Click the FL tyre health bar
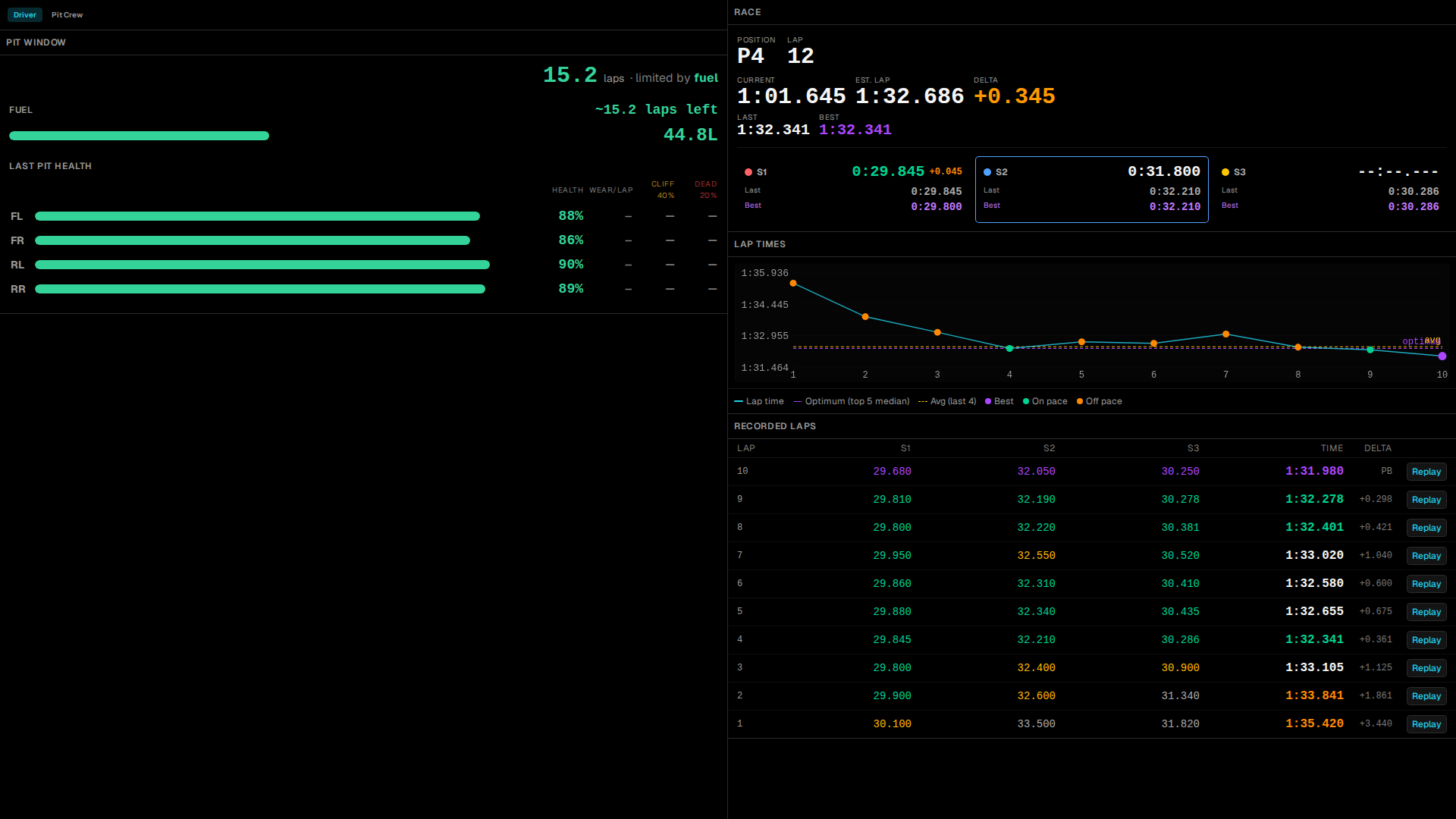The height and width of the screenshot is (819, 1456). coord(257,216)
